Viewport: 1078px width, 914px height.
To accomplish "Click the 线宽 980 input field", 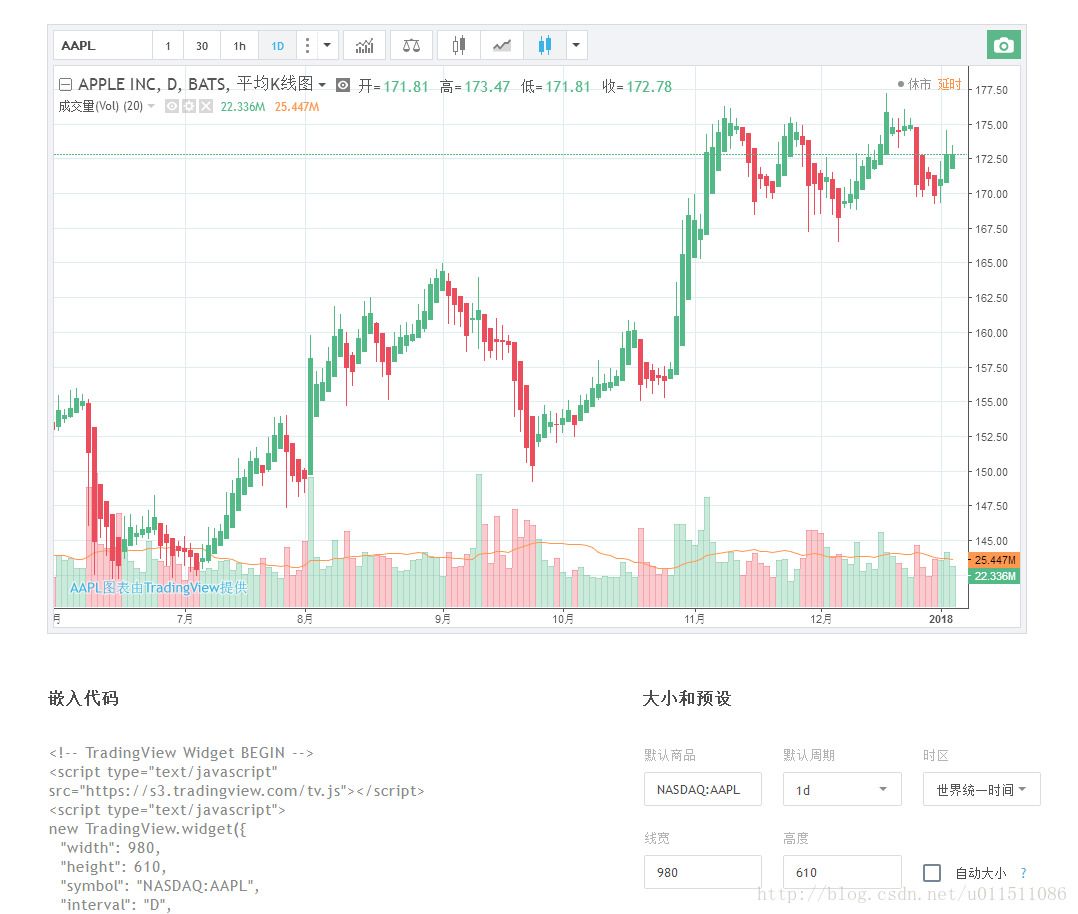I will pyautogui.click(x=703, y=872).
